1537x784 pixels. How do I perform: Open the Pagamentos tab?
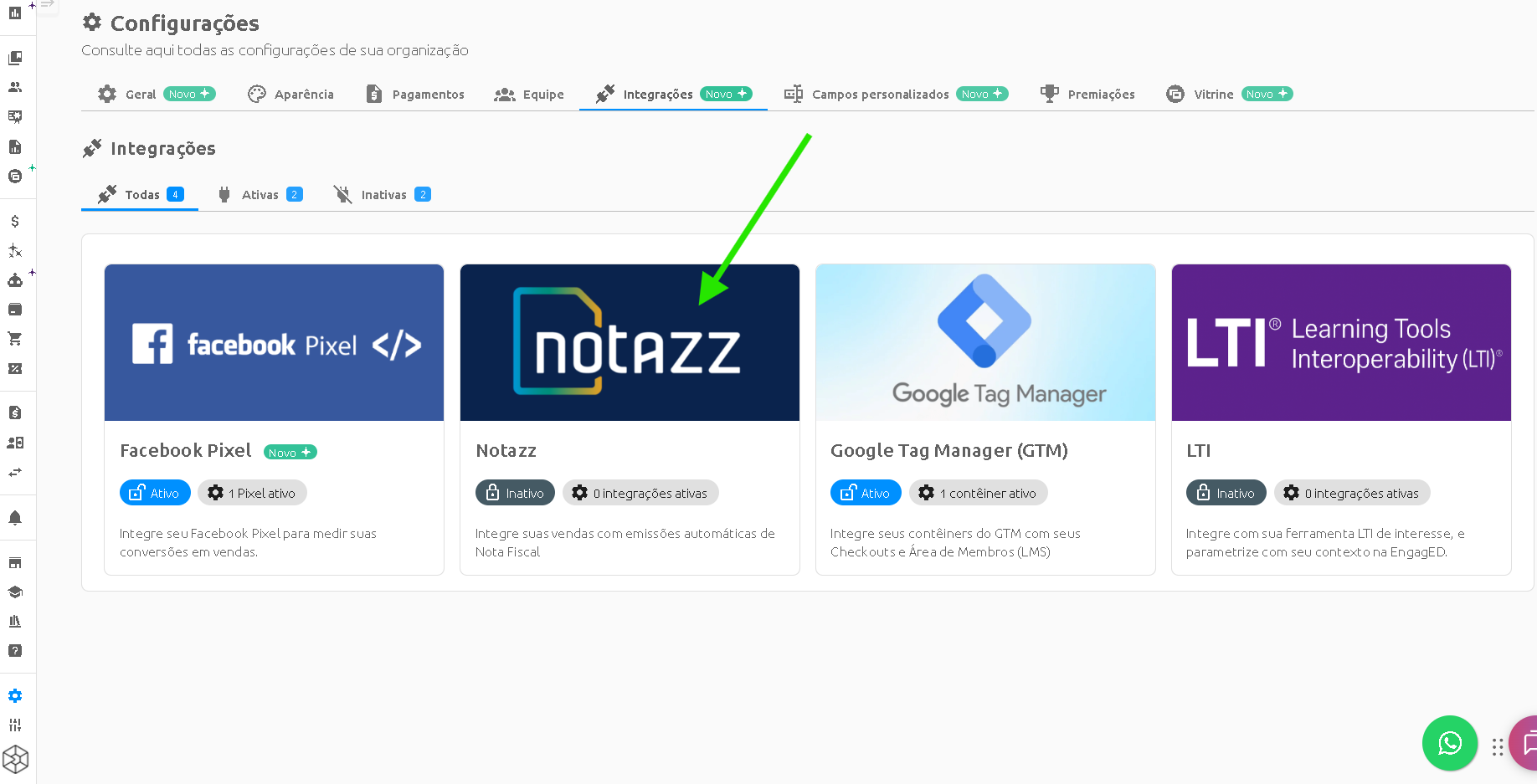(414, 94)
